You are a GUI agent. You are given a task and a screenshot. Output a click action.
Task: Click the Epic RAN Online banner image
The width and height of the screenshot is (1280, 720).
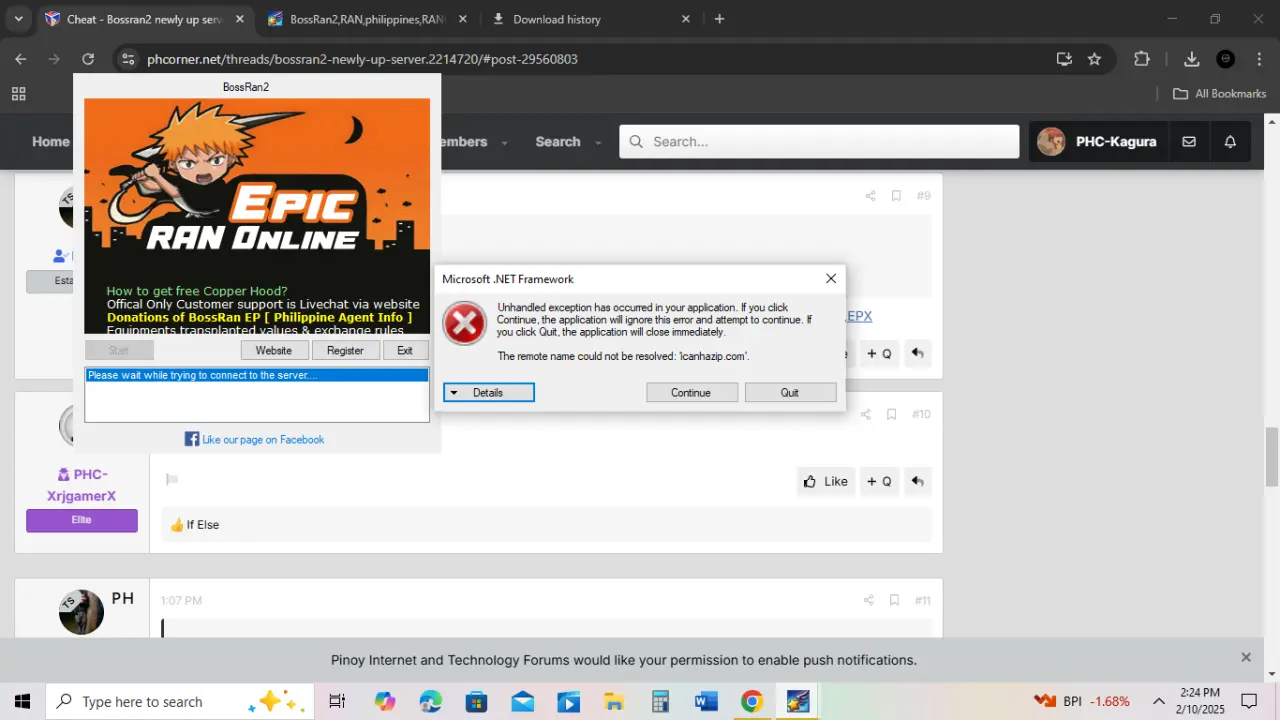(257, 215)
